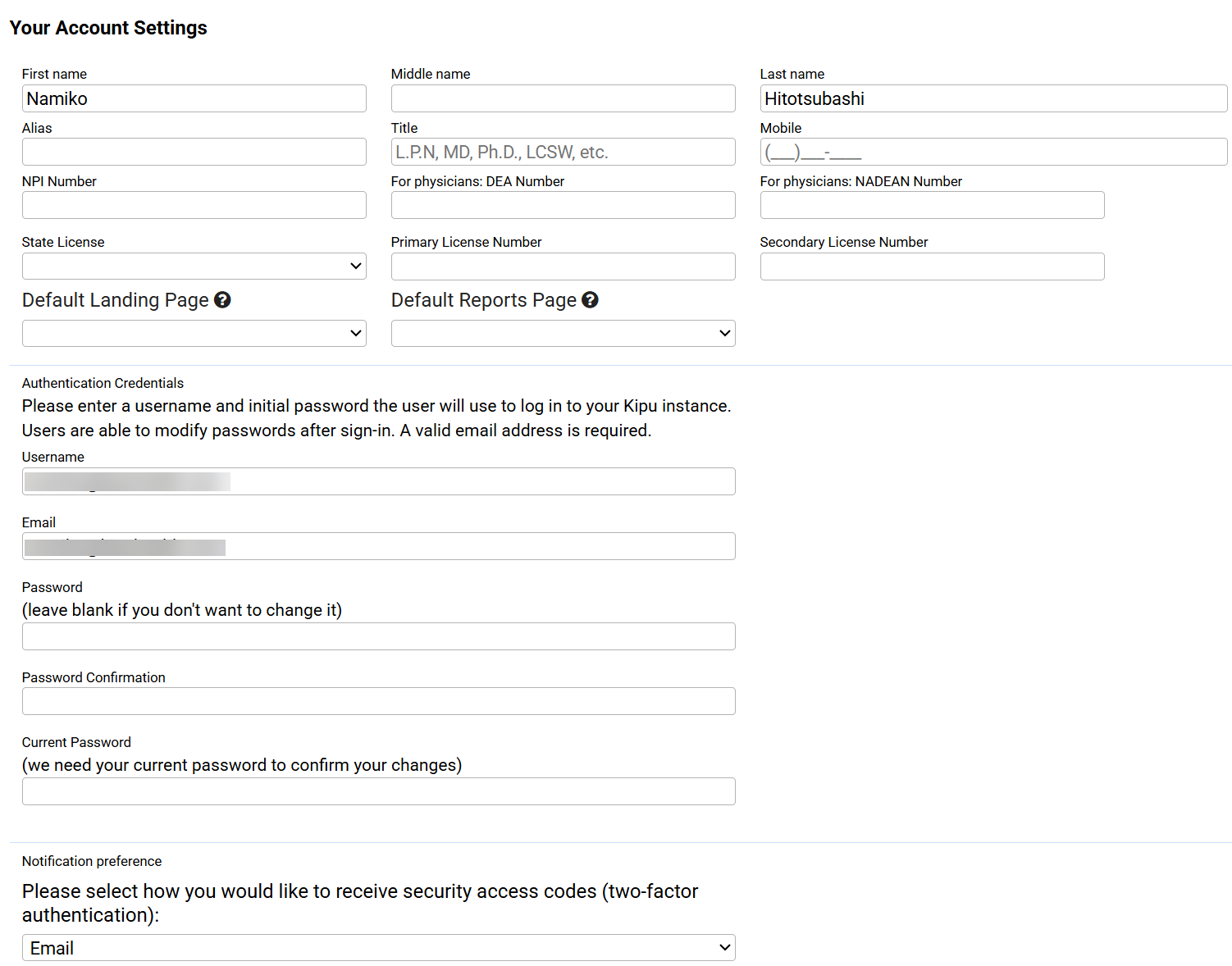Click the First name field
Image resolution: width=1232 pixels, height=966 pixels.
[194, 98]
